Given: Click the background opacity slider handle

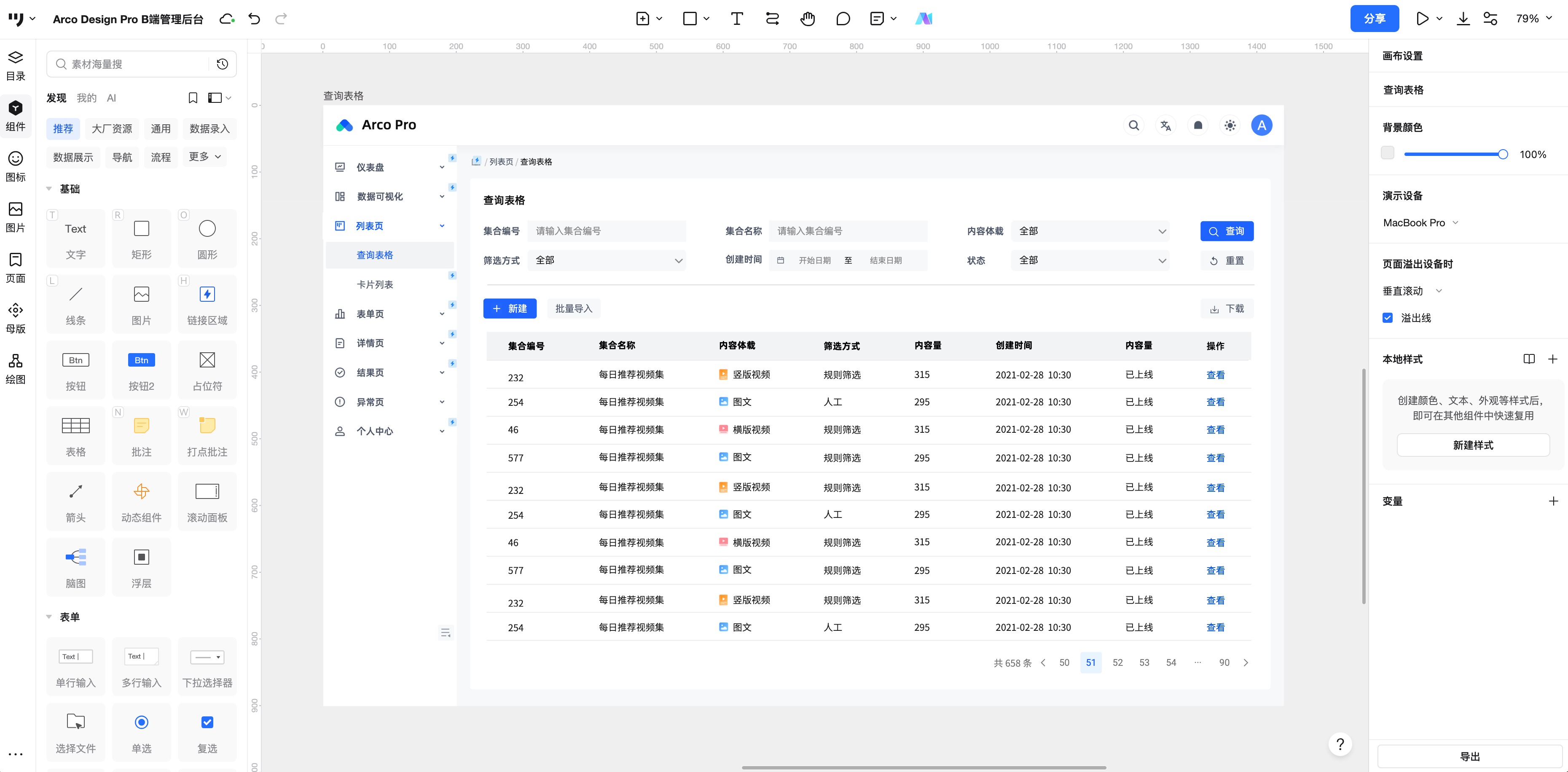Looking at the screenshot, I should [1502, 154].
